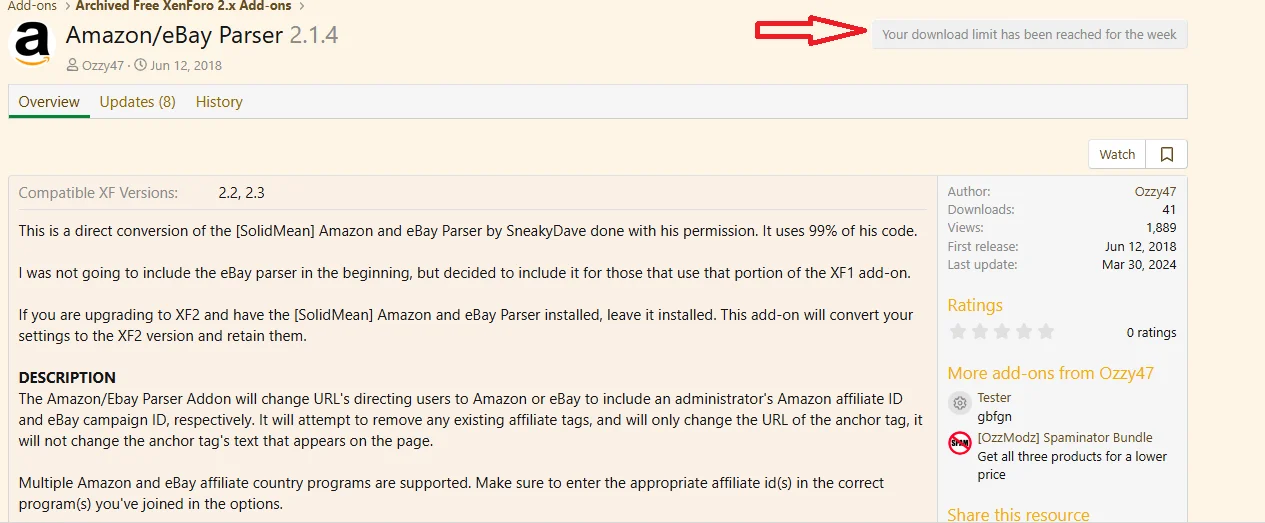Image resolution: width=1265 pixels, height=523 pixels.
Task: Click the clock icon next to Jun 12, 2018
Action: click(141, 66)
